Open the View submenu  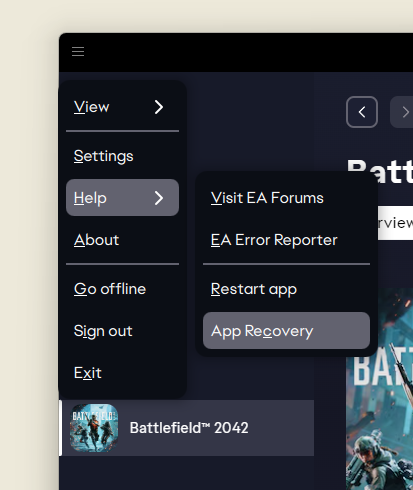[122, 107]
